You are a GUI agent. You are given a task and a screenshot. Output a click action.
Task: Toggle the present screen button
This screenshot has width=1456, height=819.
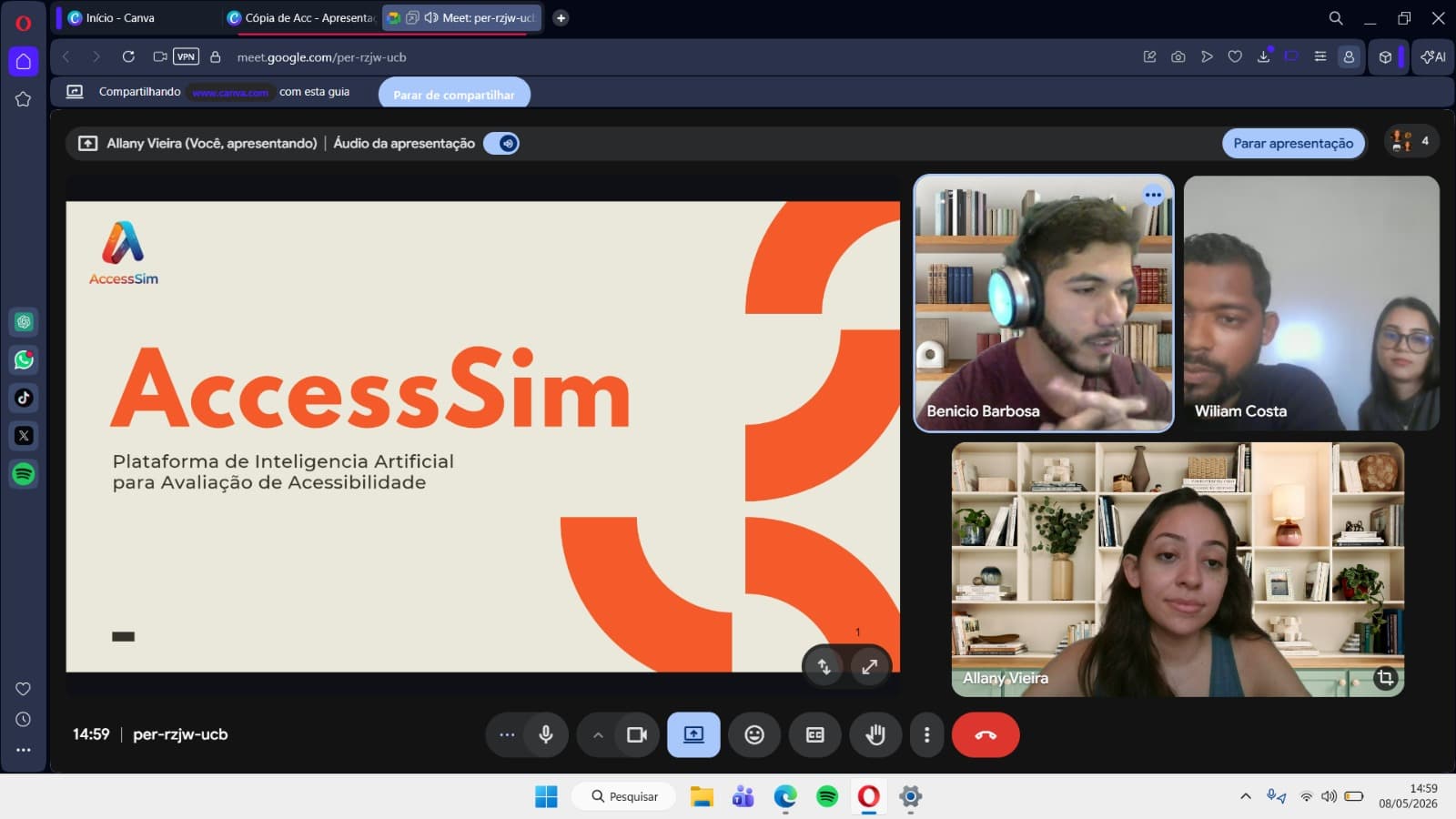693,734
